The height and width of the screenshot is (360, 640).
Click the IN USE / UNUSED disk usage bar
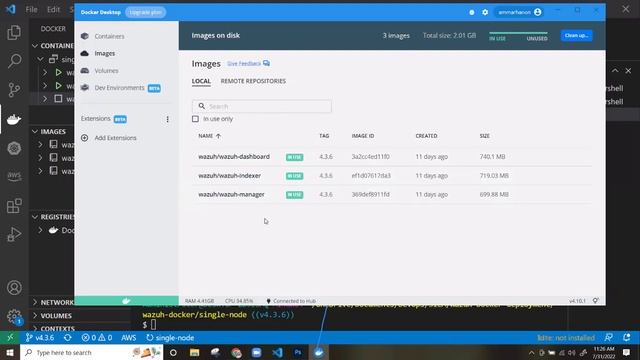click(518, 36)
